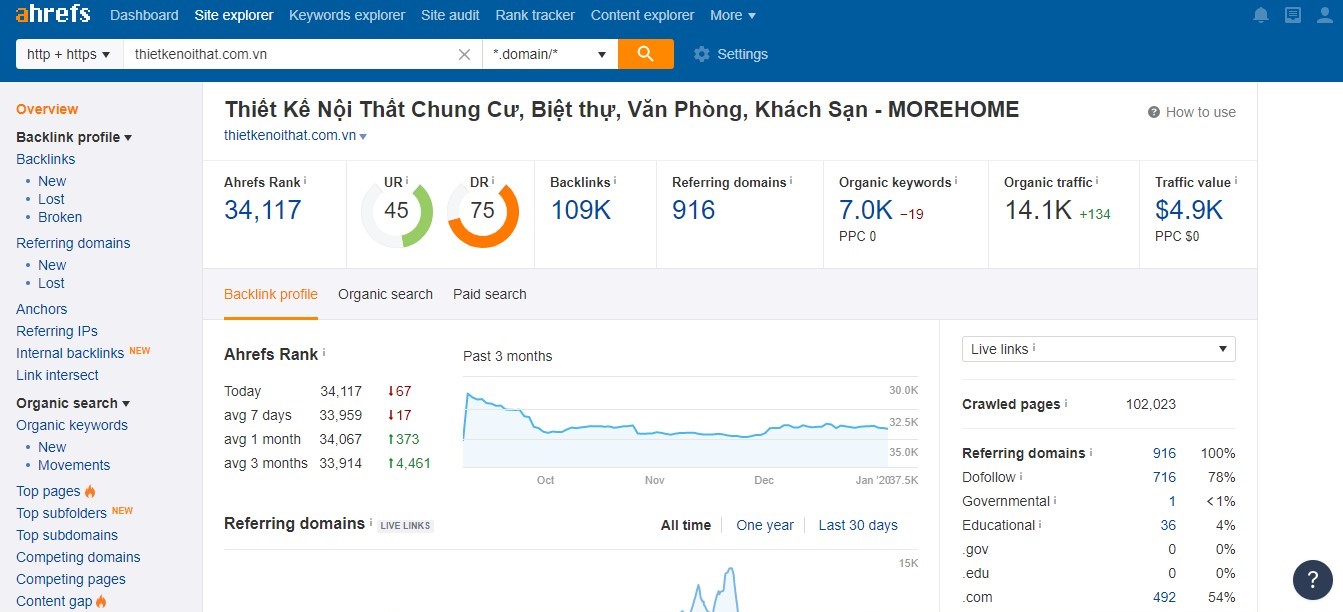
Task: Open notifications bell icon
Action: tap(1261, 15)
